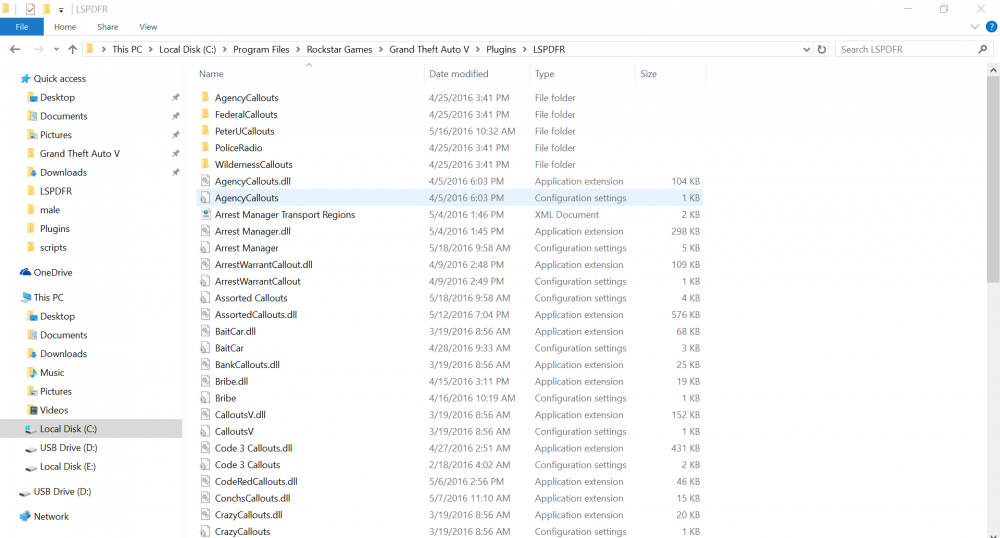Navigate to Program Files breadcrumb

coord(261,49)
